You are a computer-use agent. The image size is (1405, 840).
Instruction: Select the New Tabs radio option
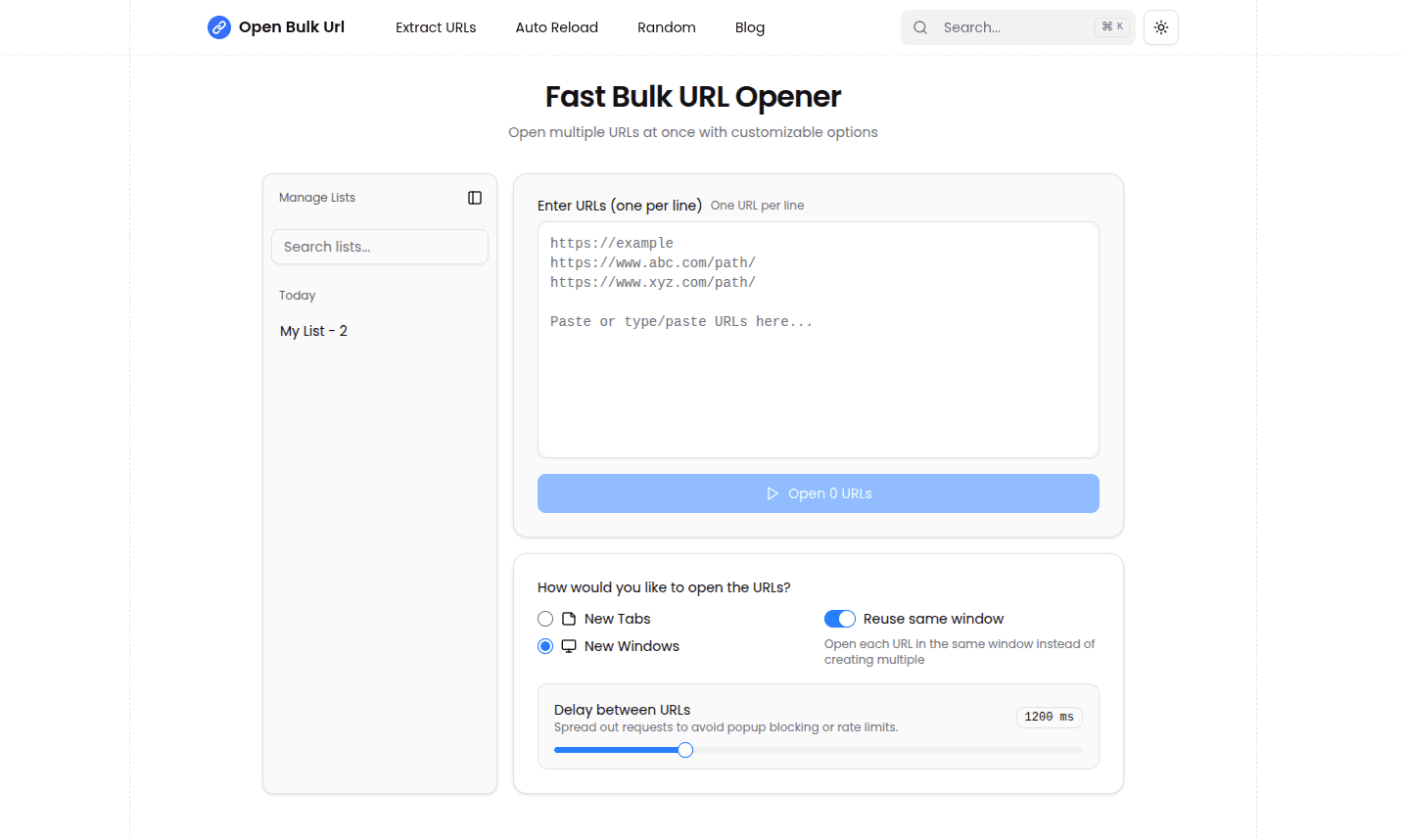click(545, 618)
